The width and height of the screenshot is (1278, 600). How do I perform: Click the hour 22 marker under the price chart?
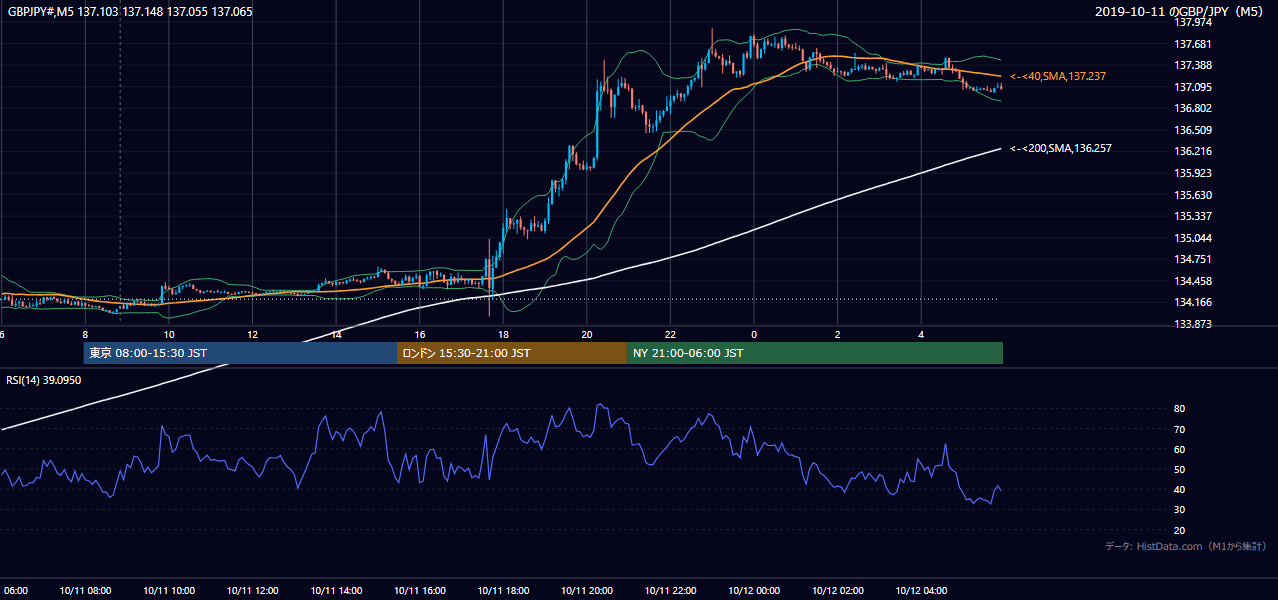coord(671,334)
